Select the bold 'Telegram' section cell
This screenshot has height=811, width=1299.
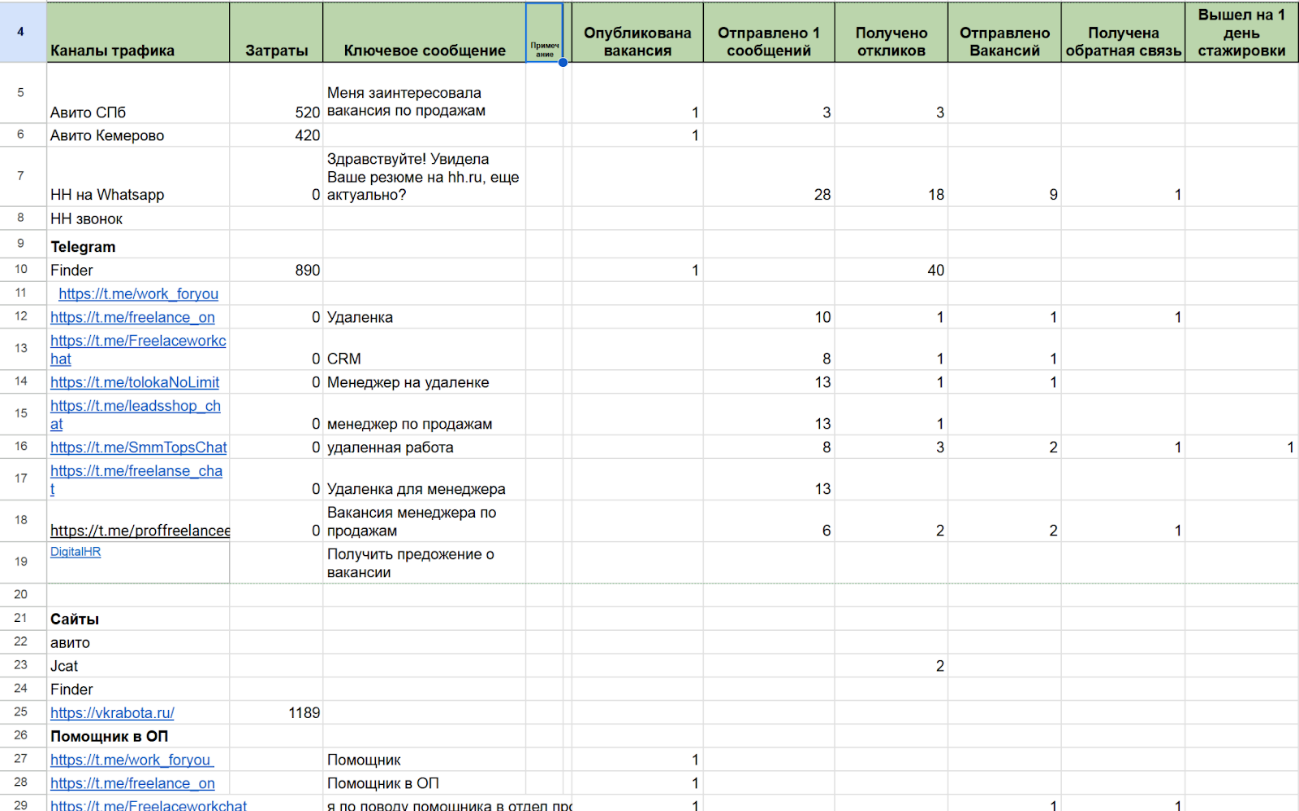pos(138,246)
